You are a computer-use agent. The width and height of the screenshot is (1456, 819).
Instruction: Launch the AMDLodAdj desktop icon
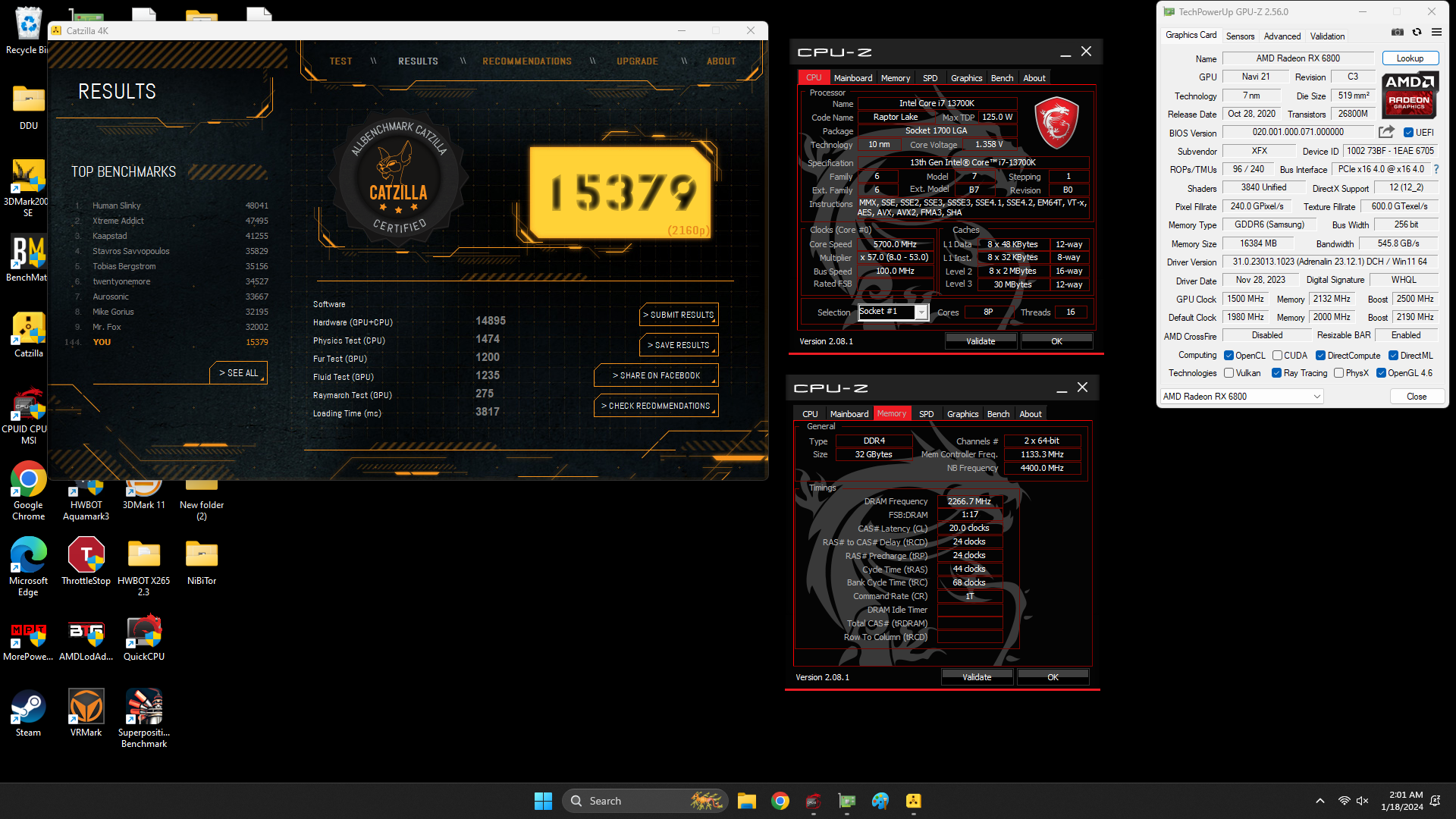pos(86,642)
